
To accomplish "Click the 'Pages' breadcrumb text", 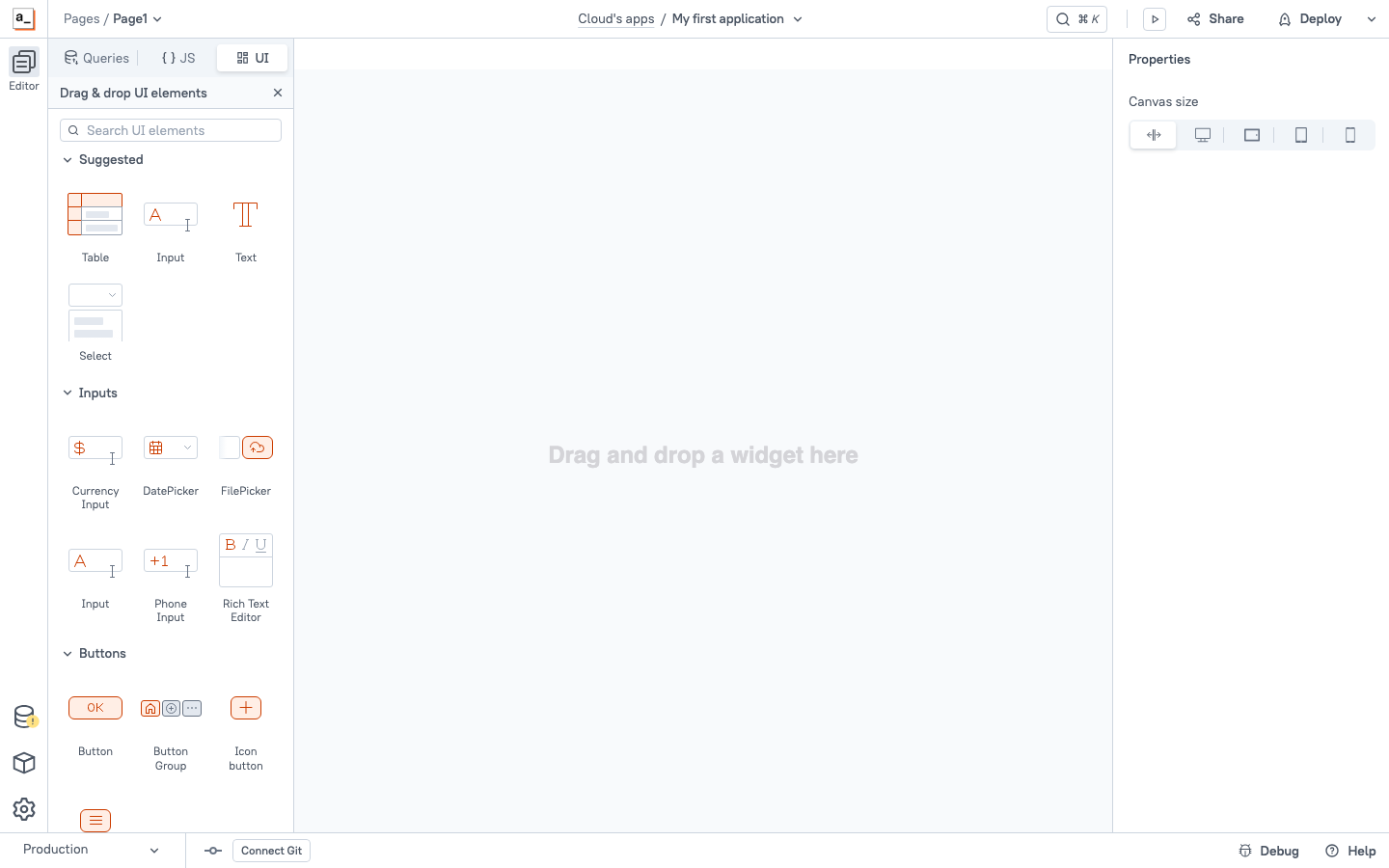I will tap(82, 19).
